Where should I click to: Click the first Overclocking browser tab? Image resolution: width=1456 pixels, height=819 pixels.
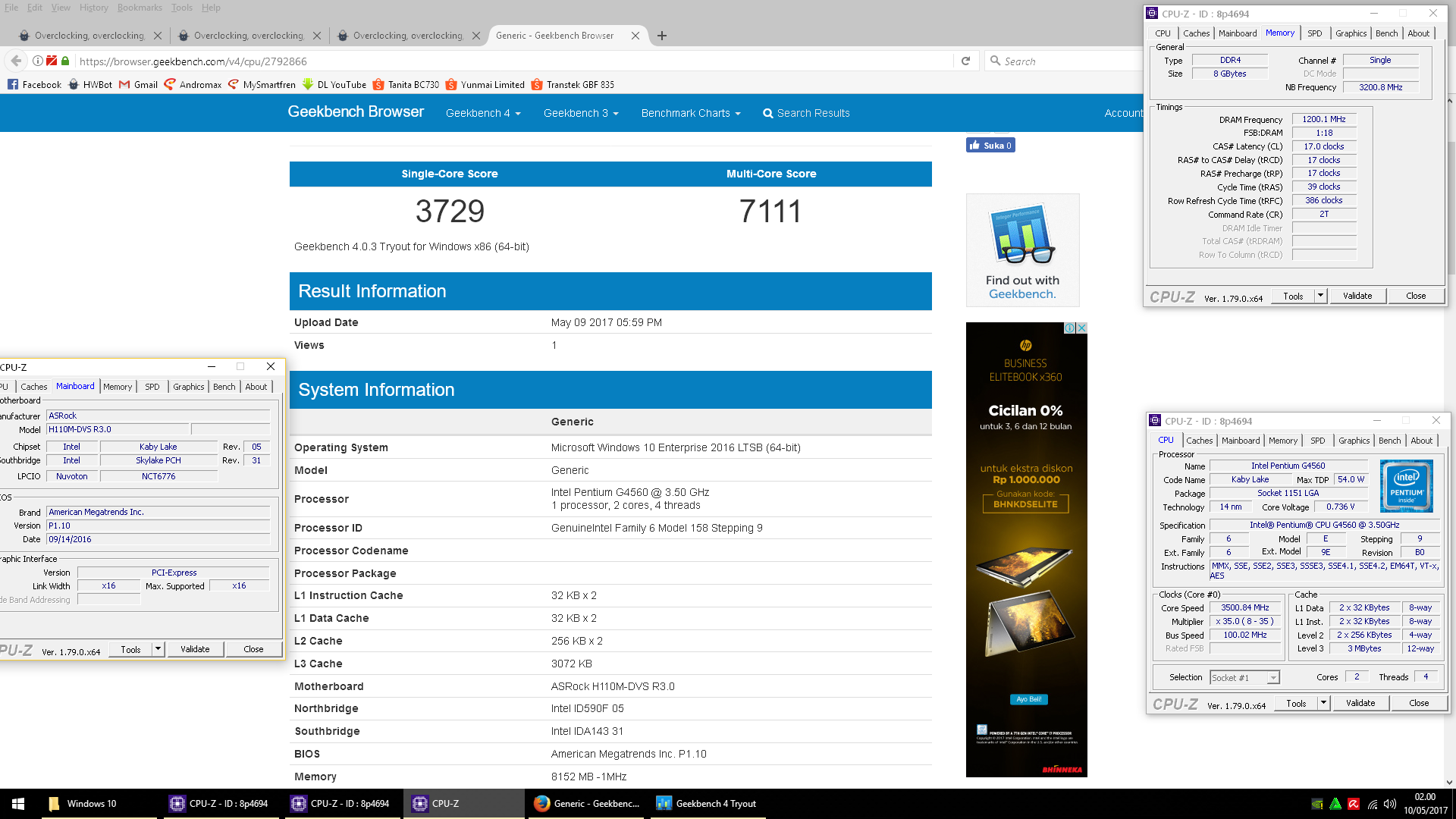coord(89,36)
